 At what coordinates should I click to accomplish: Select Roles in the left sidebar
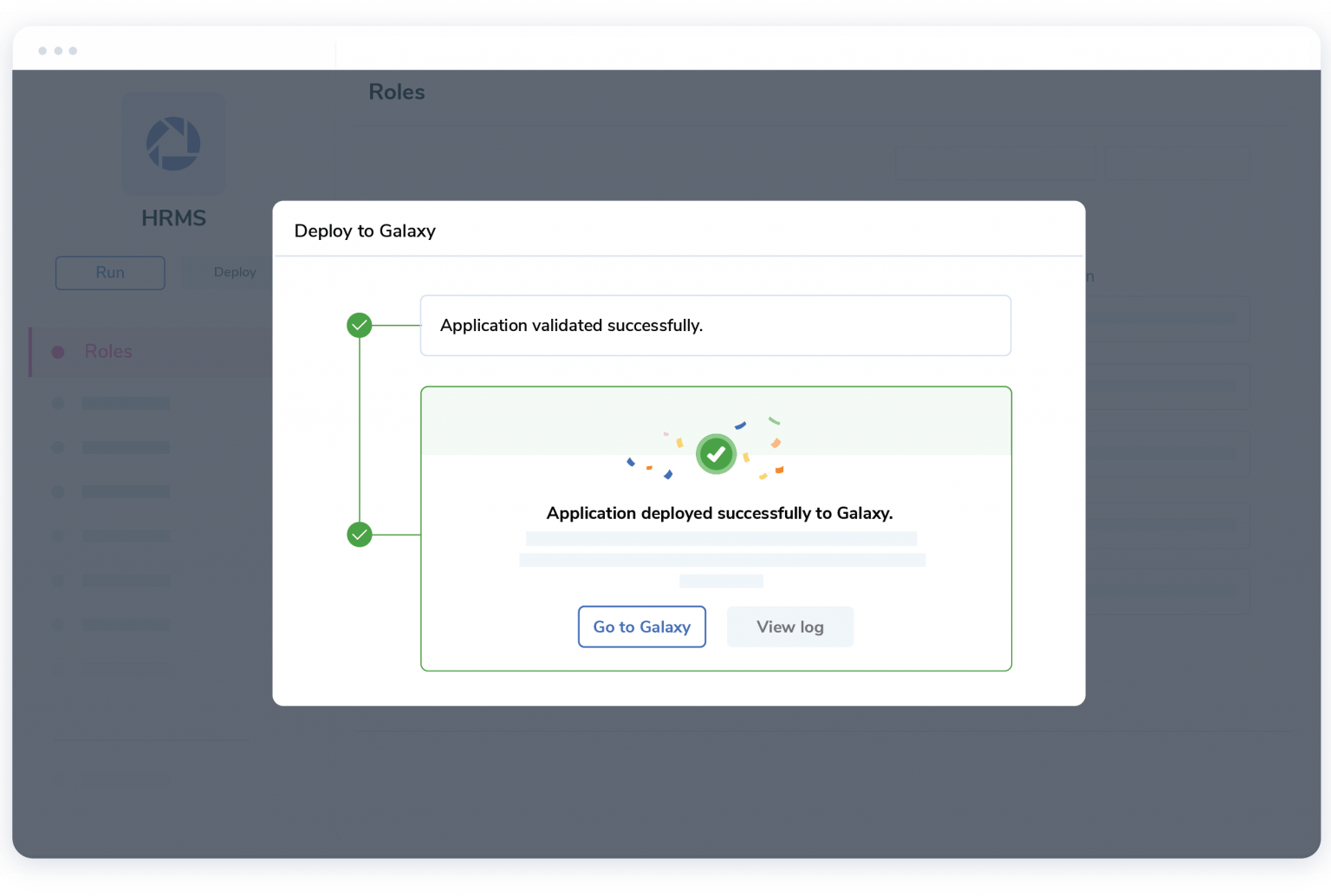coord(107,351)
